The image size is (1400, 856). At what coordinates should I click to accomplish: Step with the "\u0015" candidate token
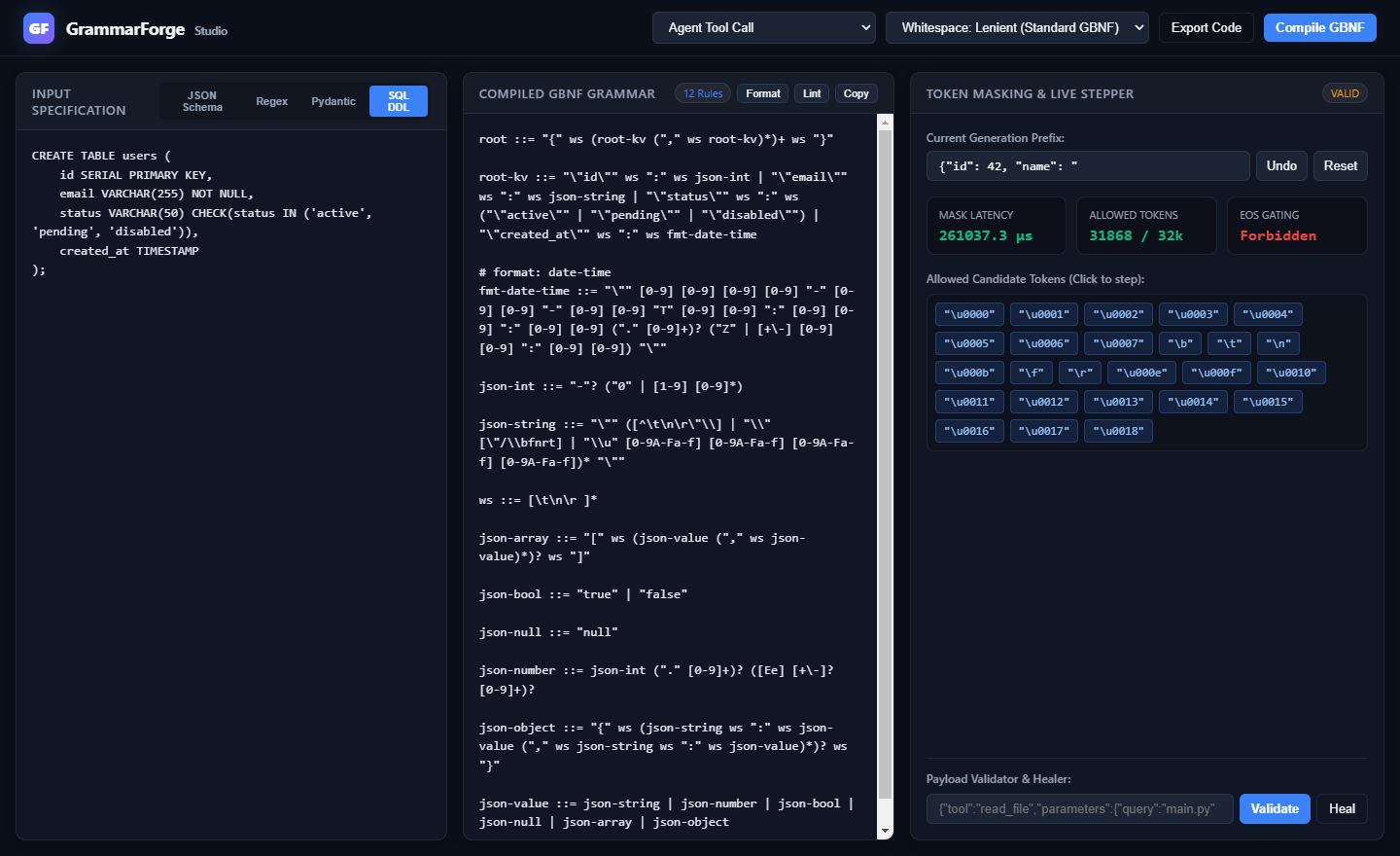pos(1268,402)
